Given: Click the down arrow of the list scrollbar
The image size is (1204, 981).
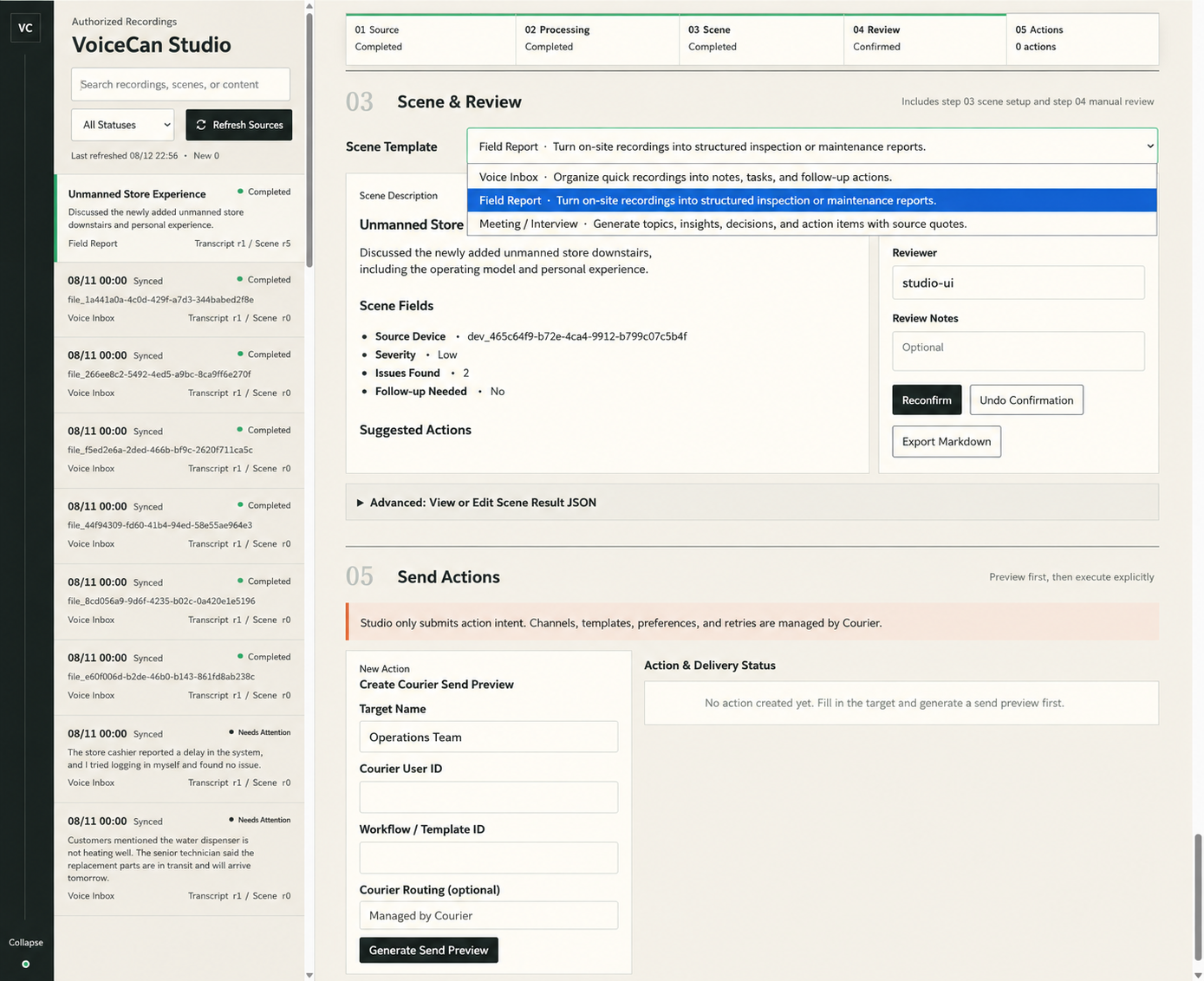Looking at the screenshot, I should point(309,975).
